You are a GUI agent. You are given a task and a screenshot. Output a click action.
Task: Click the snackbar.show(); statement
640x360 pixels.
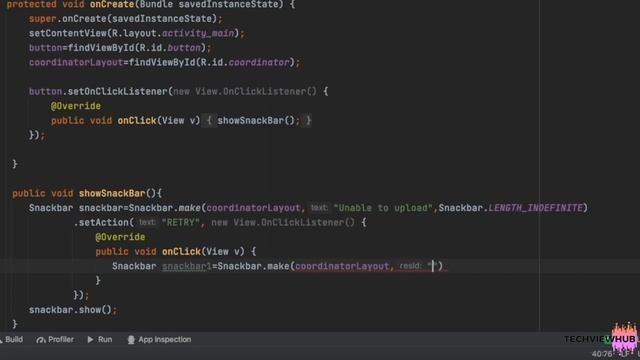pyautogui.click(x=73, y=310)
